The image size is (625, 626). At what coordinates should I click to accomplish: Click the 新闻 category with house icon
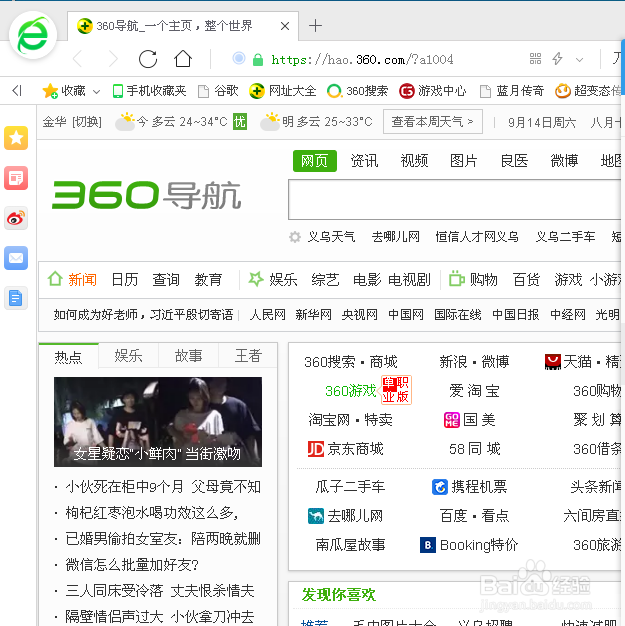pyautogui.click(x=72, y=279)
